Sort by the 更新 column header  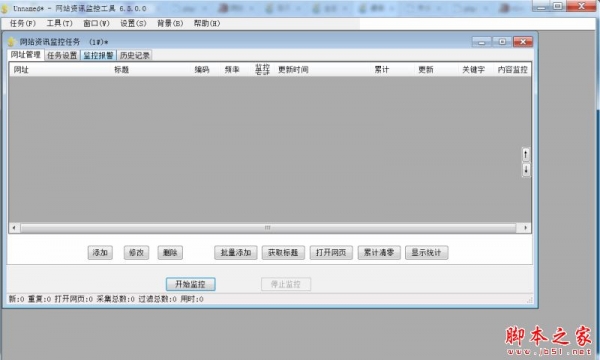click(x=426, y=70)
